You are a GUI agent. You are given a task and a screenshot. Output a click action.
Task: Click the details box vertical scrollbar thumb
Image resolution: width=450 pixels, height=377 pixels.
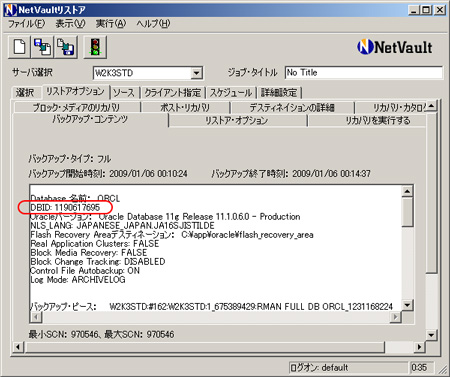coord(407,212)
